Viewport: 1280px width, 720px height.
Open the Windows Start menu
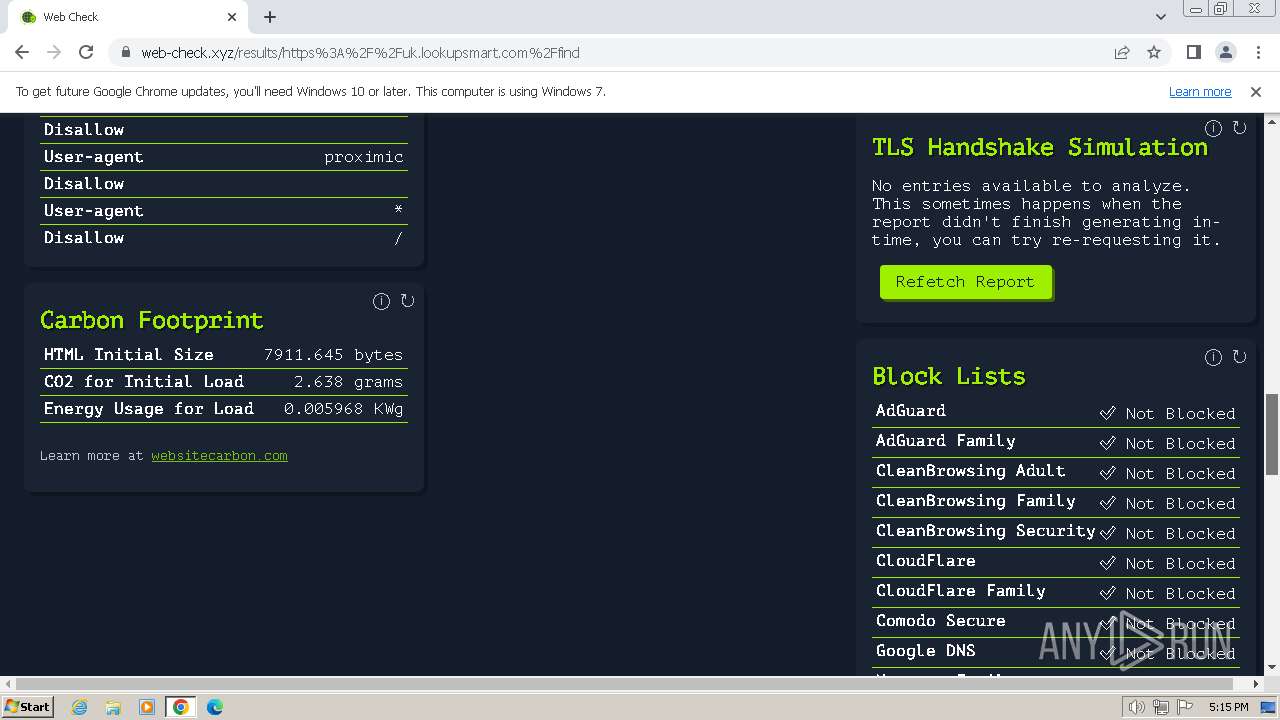[x=28, y=706]
